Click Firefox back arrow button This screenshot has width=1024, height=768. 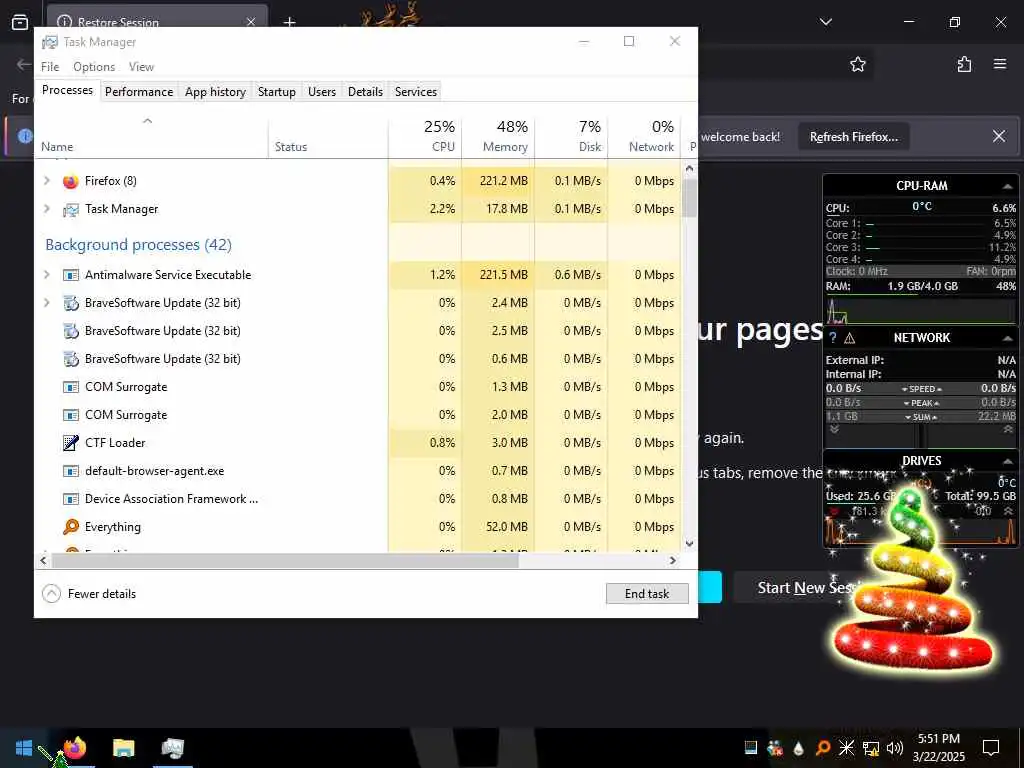24,64
